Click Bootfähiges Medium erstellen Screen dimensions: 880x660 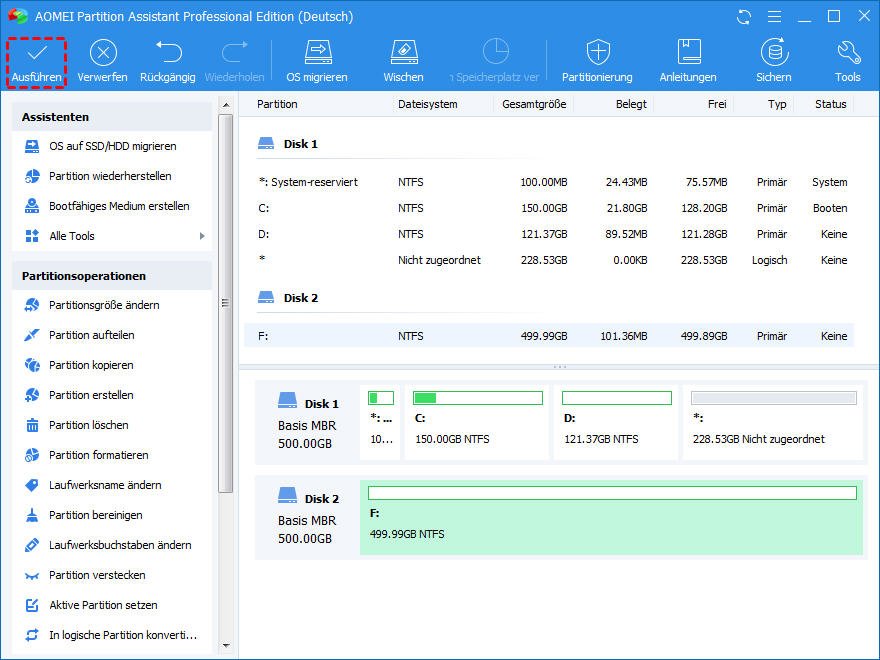tap(119, 206)
